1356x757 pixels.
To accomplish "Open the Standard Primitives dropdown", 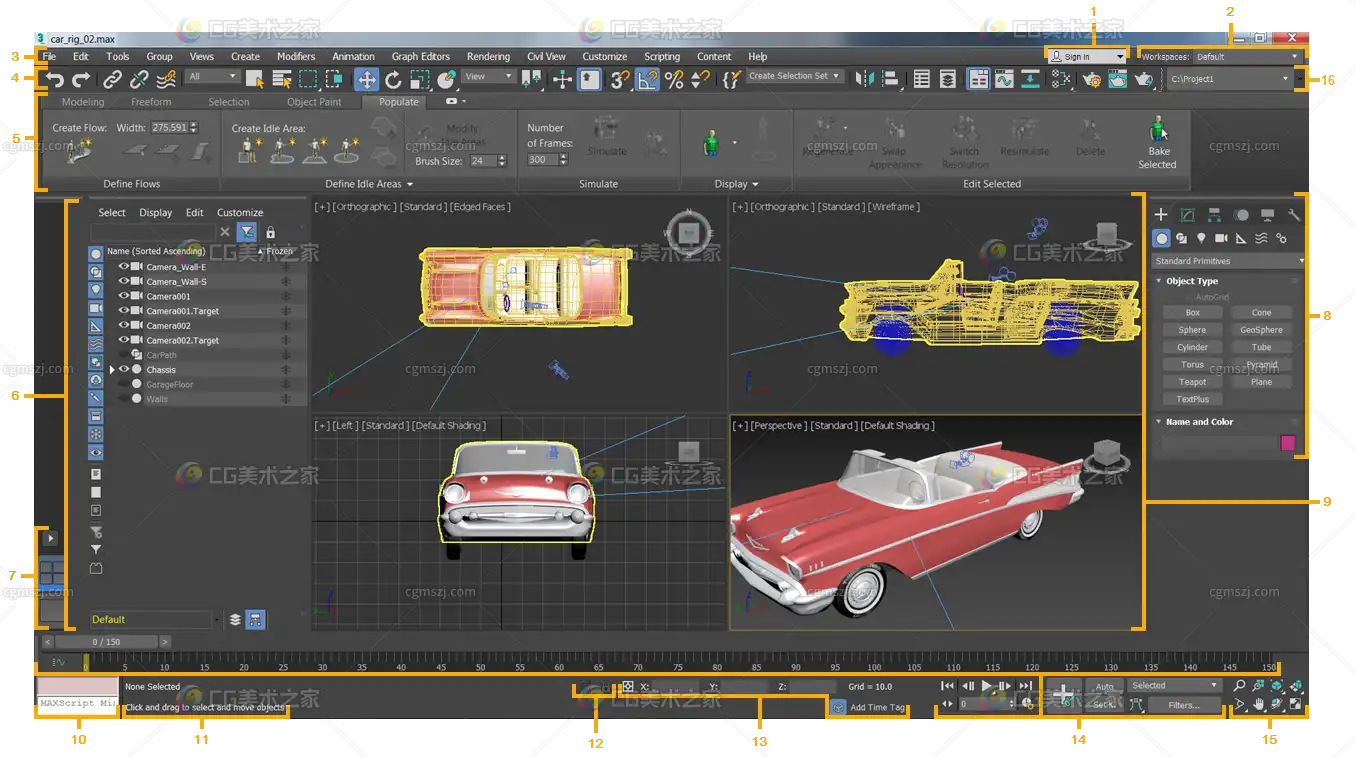I will (x=1229, y=261).
